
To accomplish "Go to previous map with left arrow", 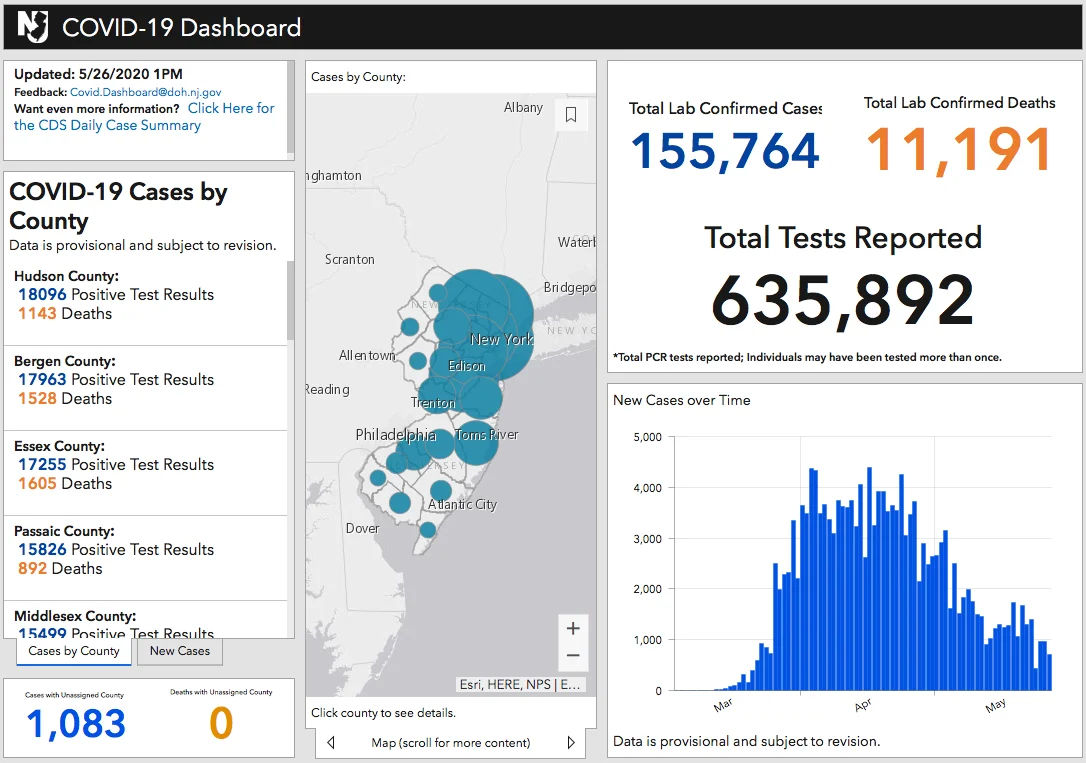I will coord(331,742).
